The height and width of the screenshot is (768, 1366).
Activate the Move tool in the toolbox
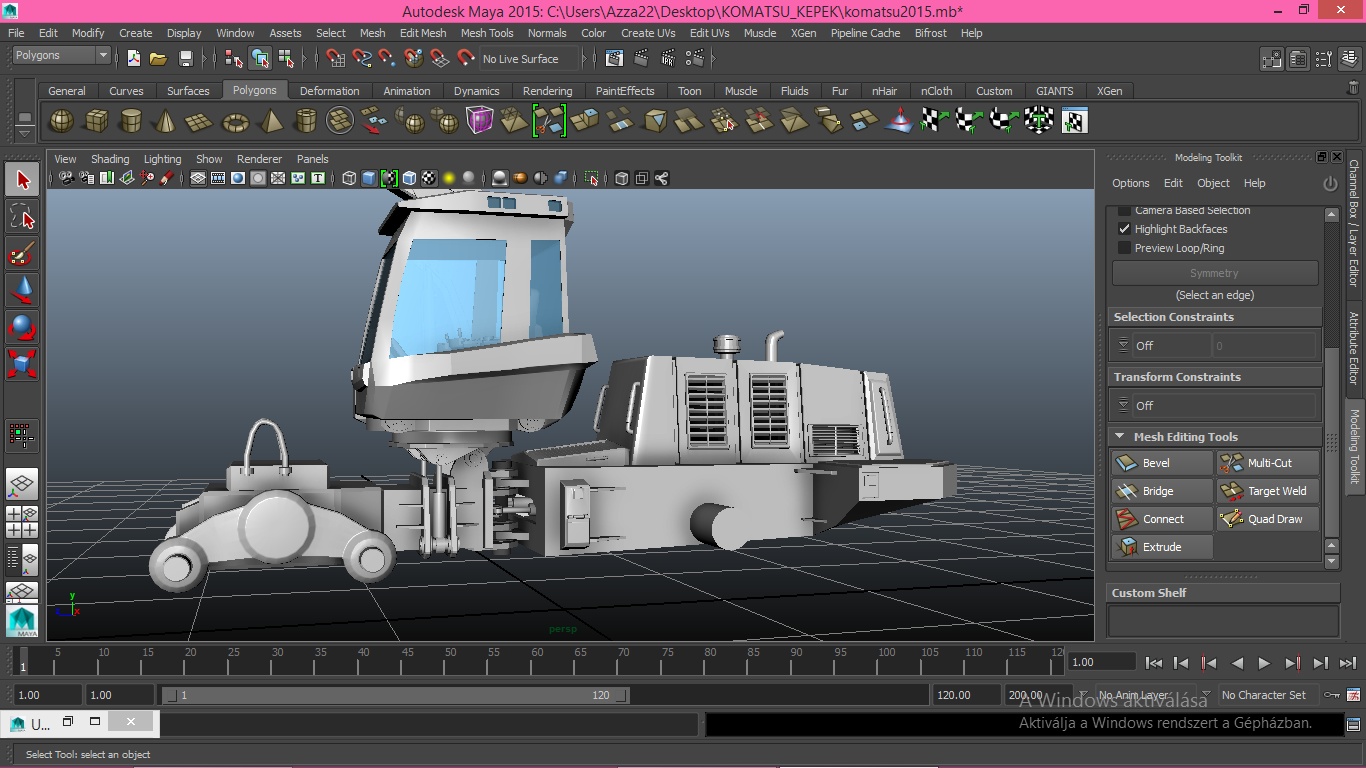pos(22,291)
